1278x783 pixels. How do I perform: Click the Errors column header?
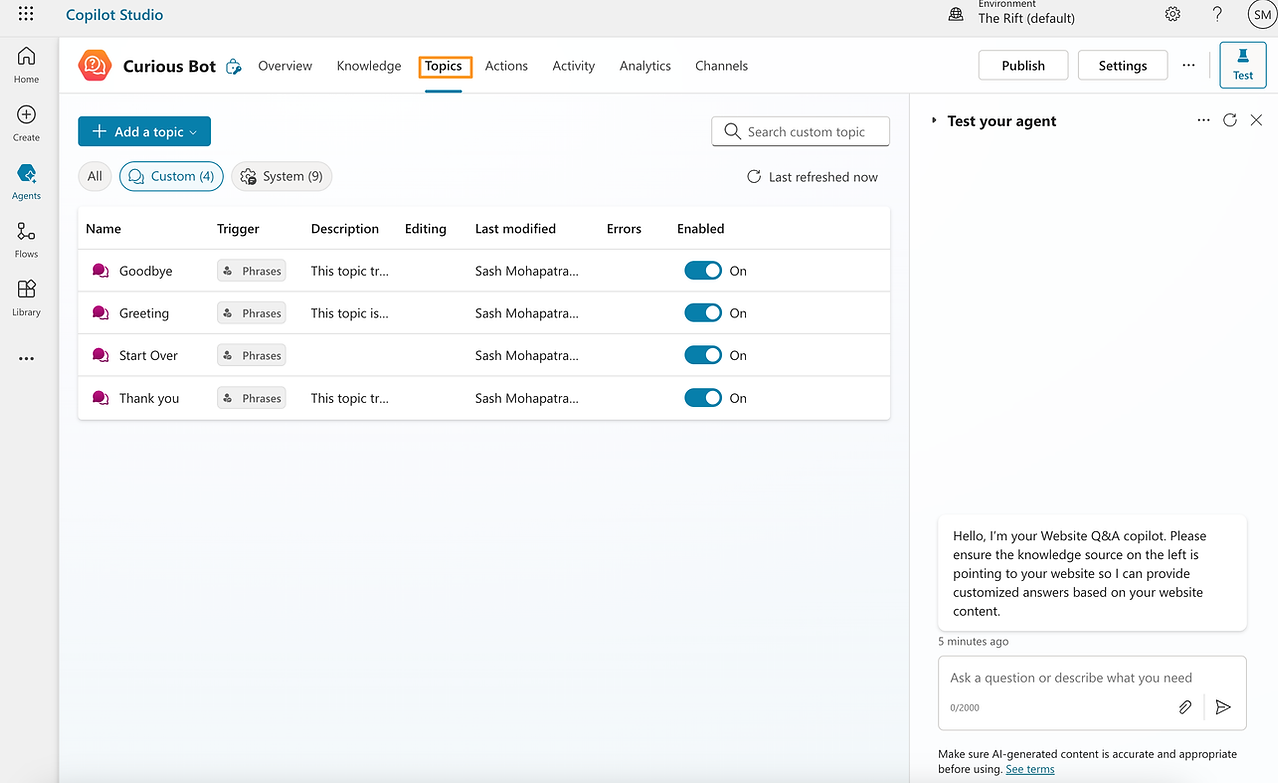(624, 229)
